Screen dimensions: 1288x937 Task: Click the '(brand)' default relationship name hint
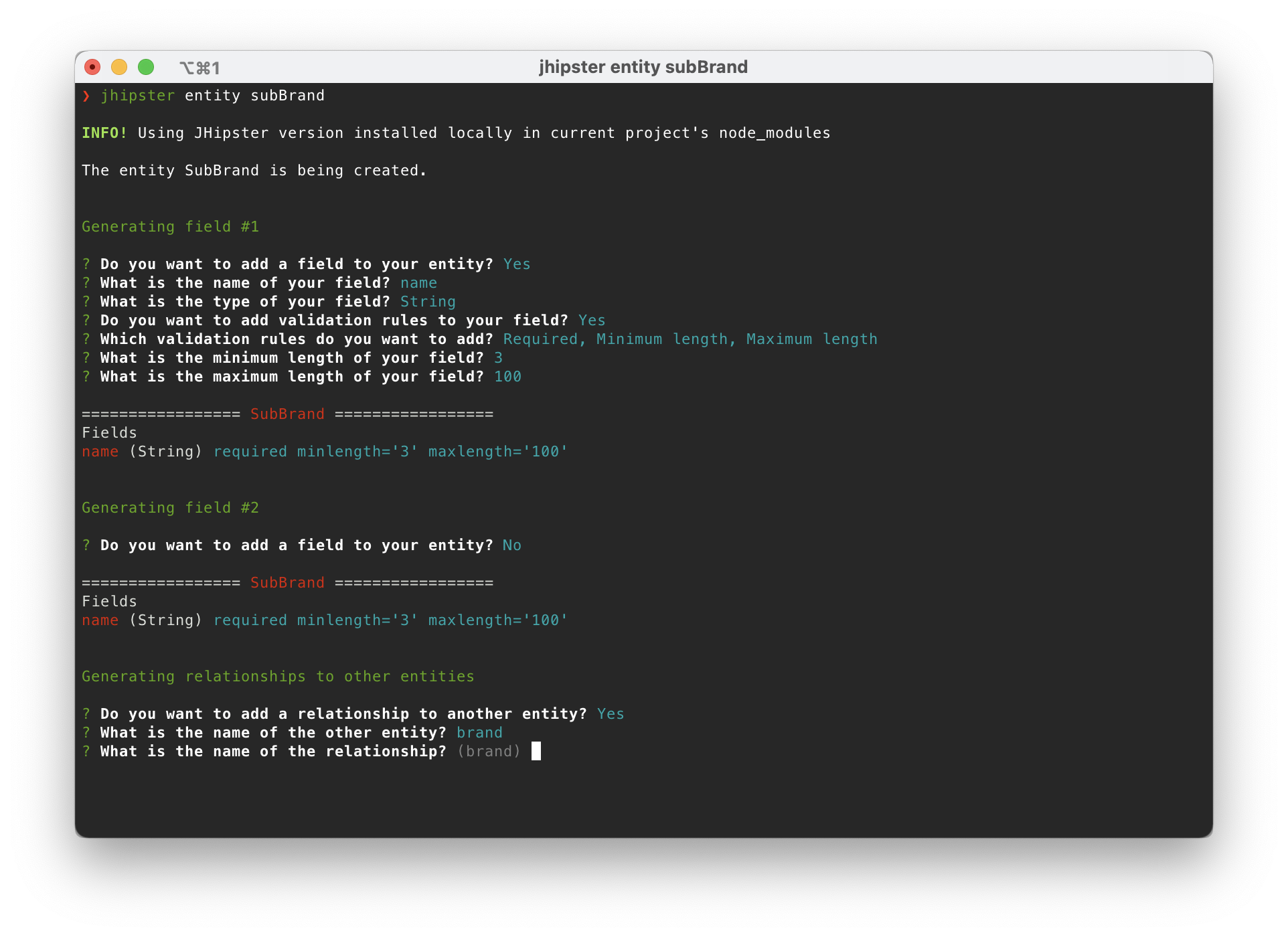pos(489,752)
